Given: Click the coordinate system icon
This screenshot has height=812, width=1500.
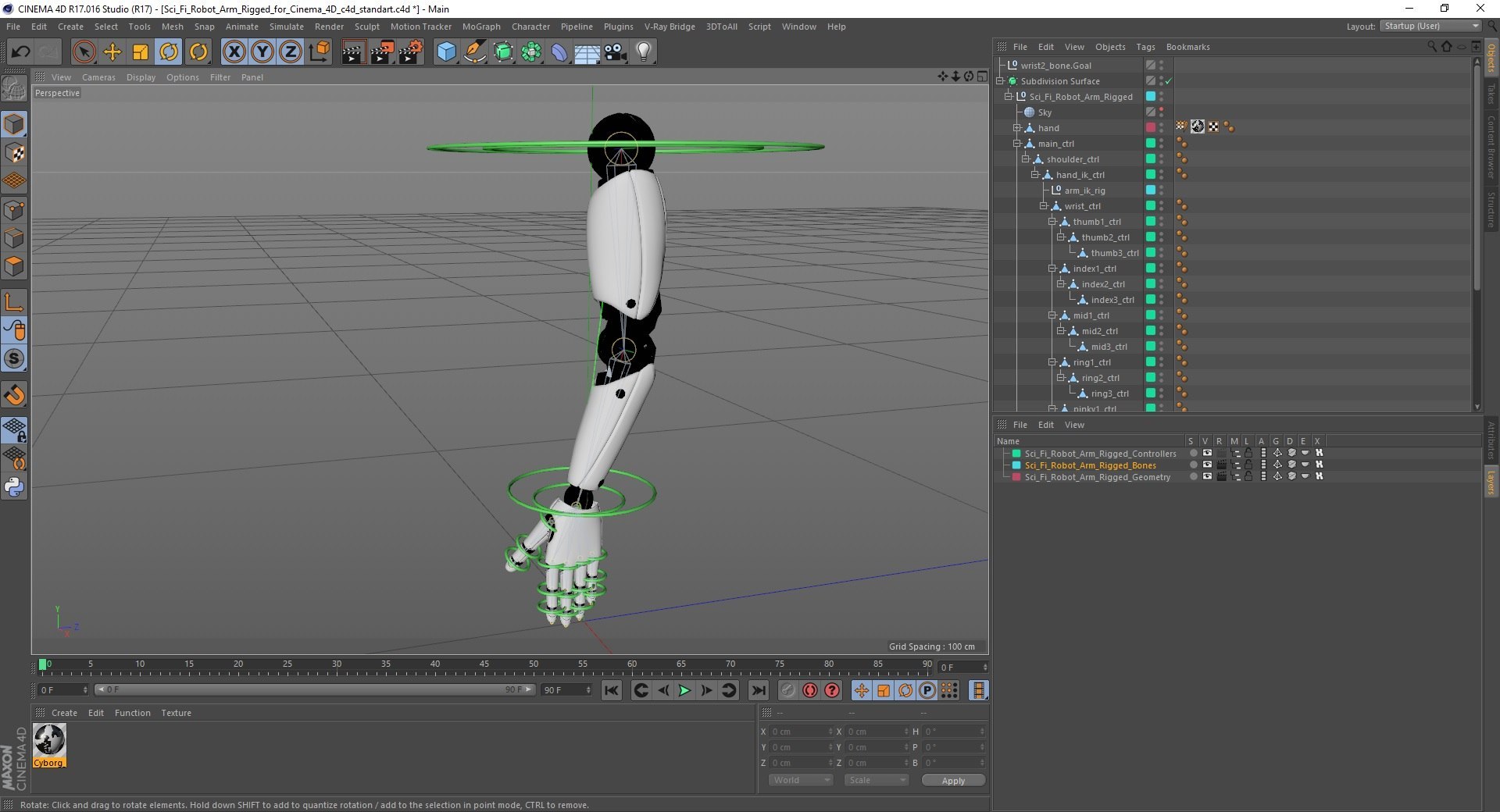Looking at the screenshot, I should click(x=319, y=52).
